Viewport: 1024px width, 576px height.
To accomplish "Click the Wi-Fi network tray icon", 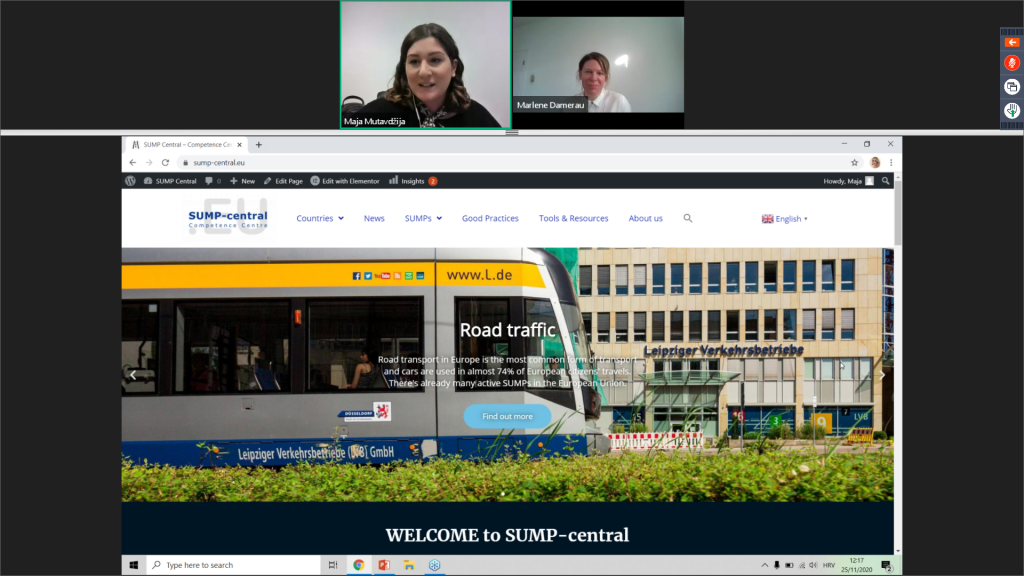I will click(x=801, y=565).
